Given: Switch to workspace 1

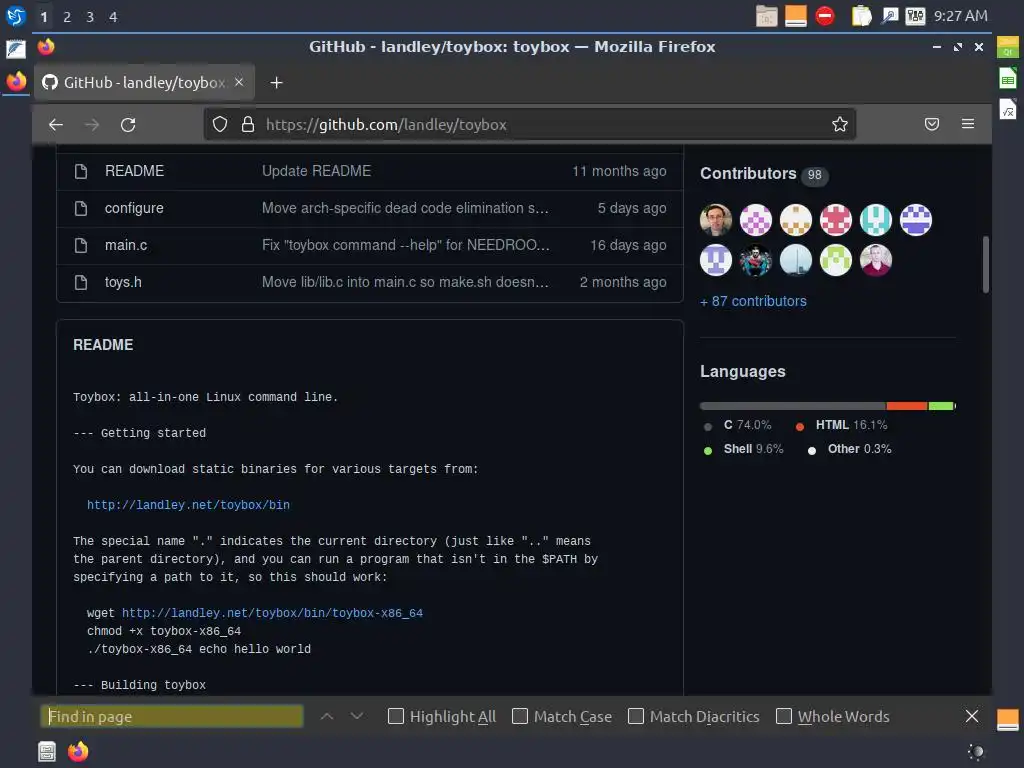Looking at the screenshot, I should tap(44, 17).
